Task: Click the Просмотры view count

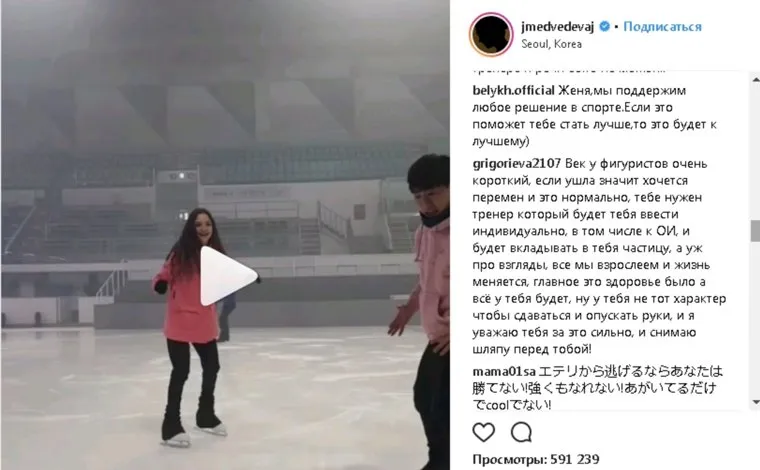Action: click(536, 459)
